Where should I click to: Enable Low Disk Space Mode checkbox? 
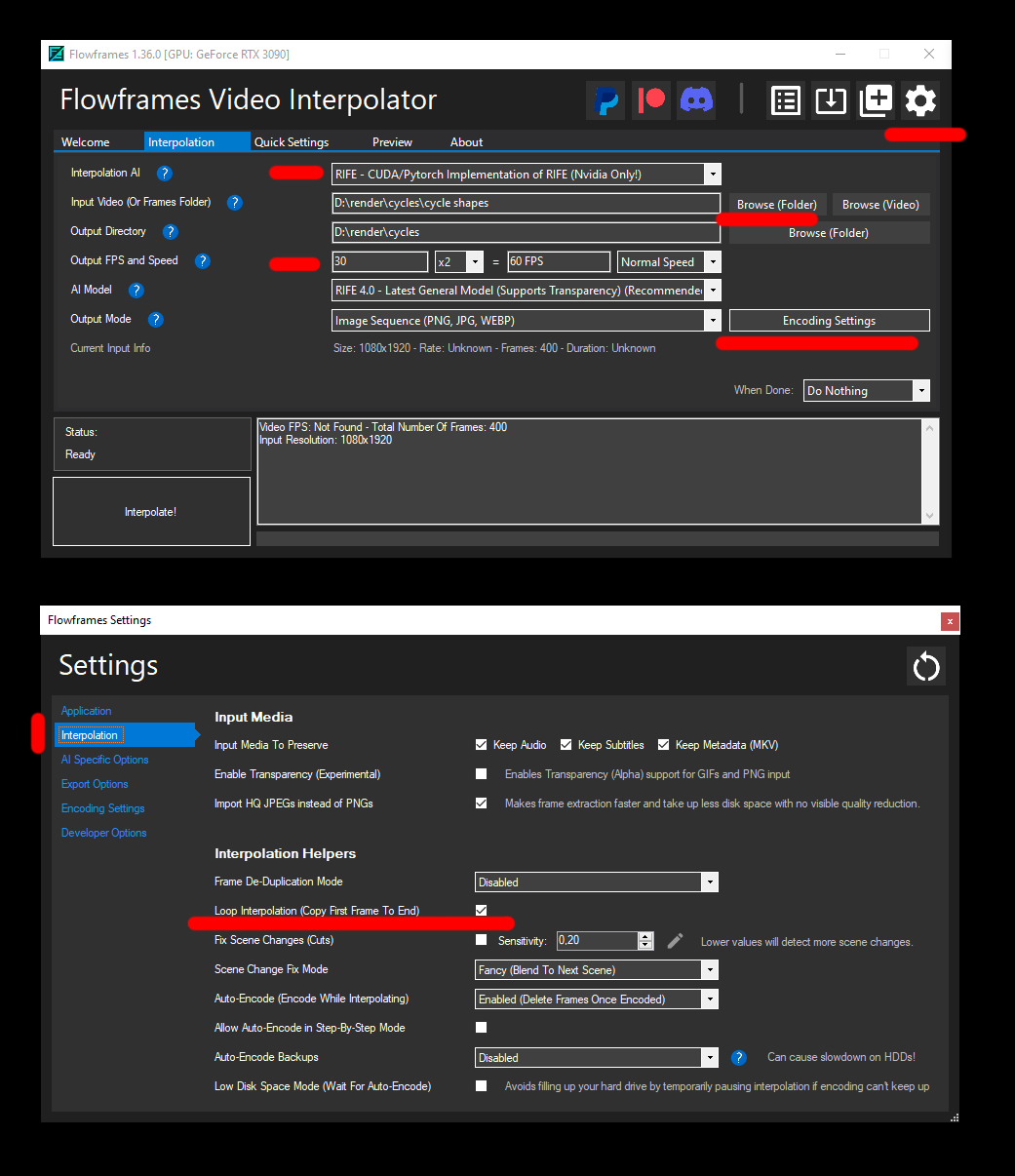coord(481,1086)
